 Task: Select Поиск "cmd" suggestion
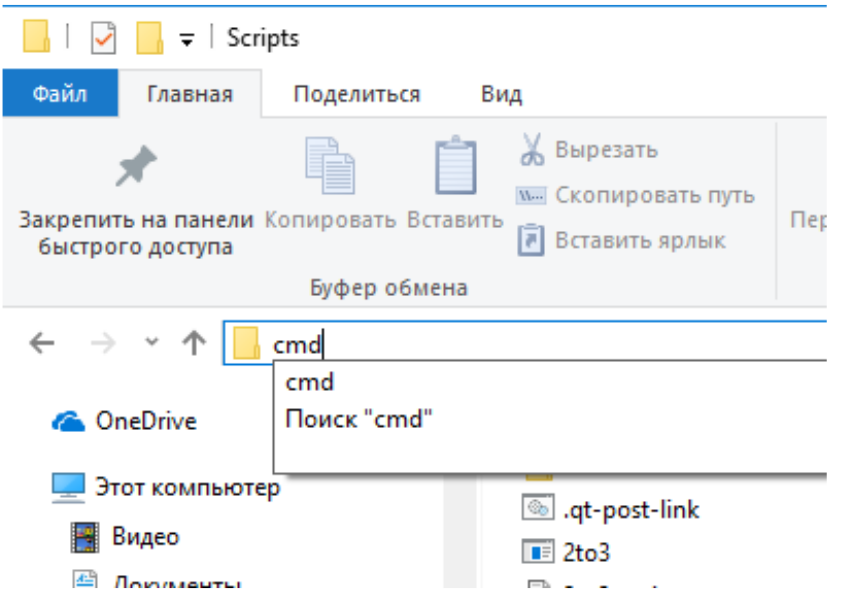[358, 419]
